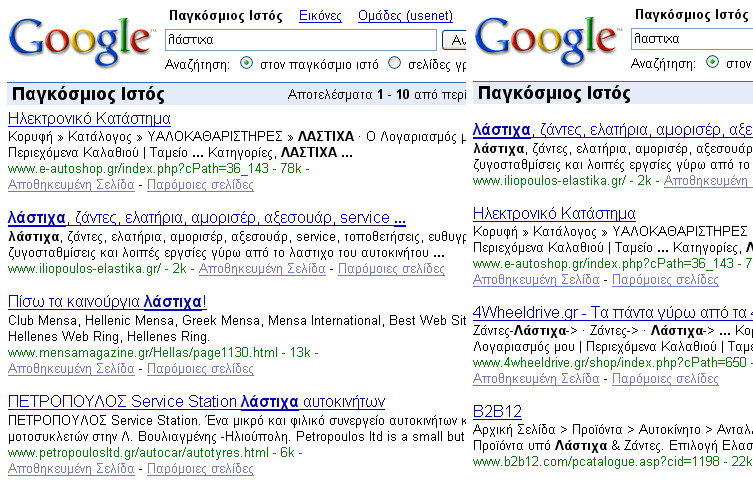
Task: Open similar pages for 4wheeldrive.gr result
Action: point(665,379)
